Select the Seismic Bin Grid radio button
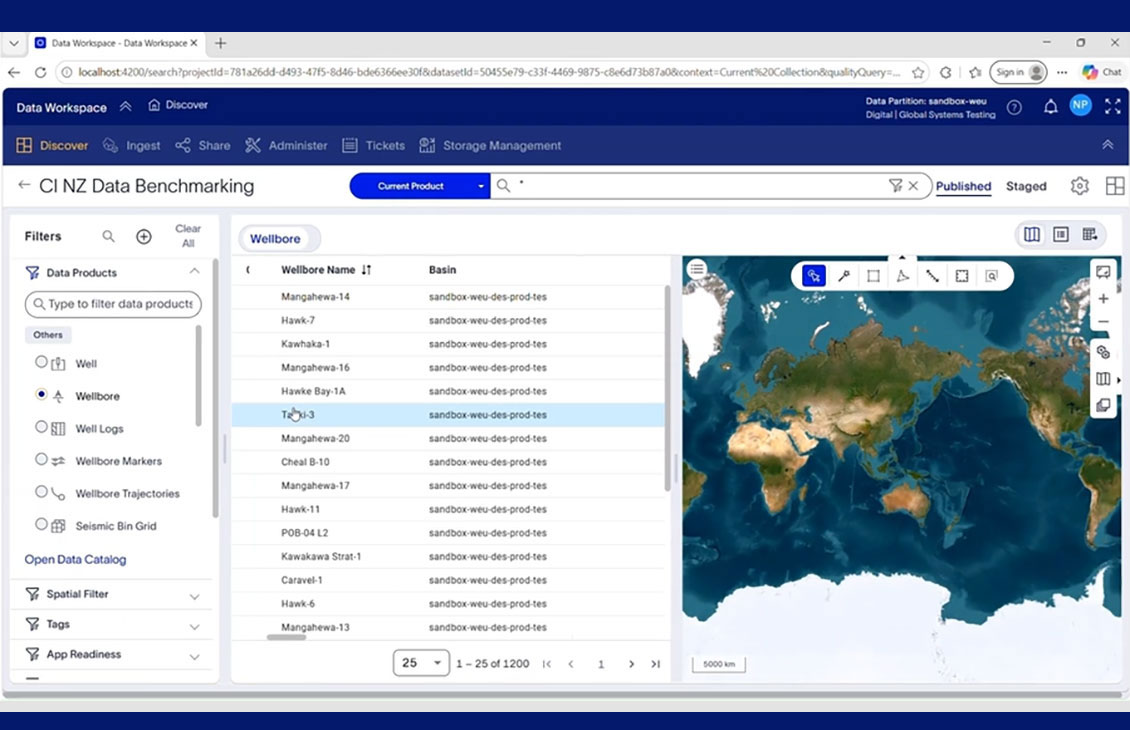 (41, 524)
